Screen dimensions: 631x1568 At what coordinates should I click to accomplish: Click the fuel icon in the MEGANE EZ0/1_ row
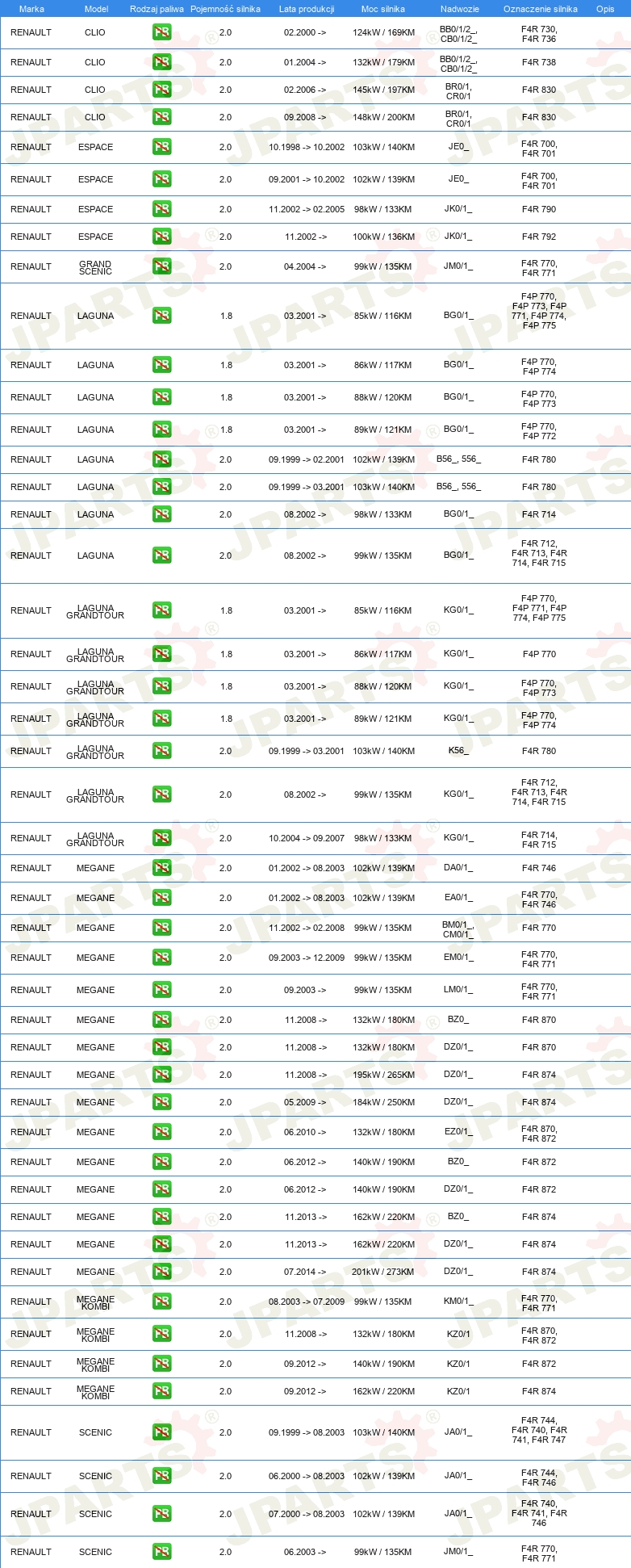161,1132
